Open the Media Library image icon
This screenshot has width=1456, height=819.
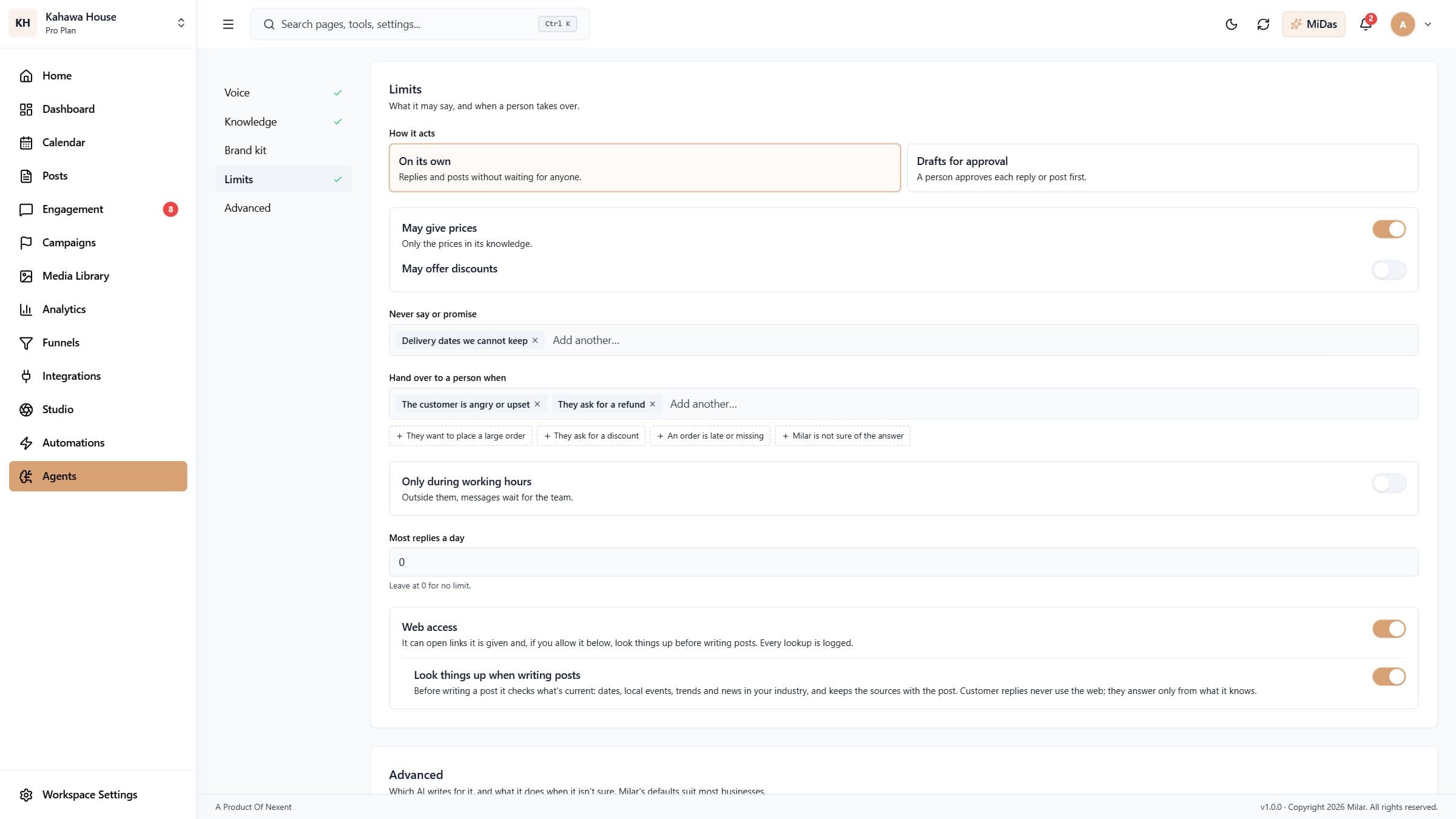25,276
